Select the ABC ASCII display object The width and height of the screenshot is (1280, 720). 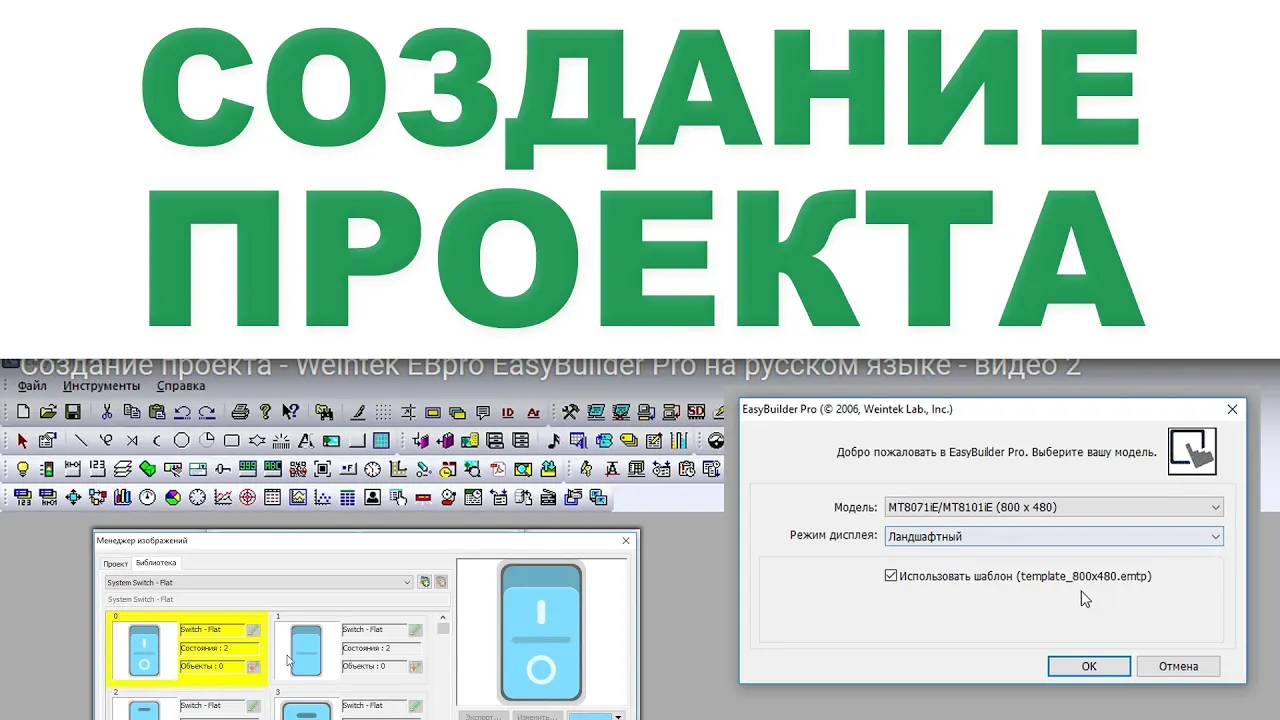pyautogui.click(x=272, y=468)
